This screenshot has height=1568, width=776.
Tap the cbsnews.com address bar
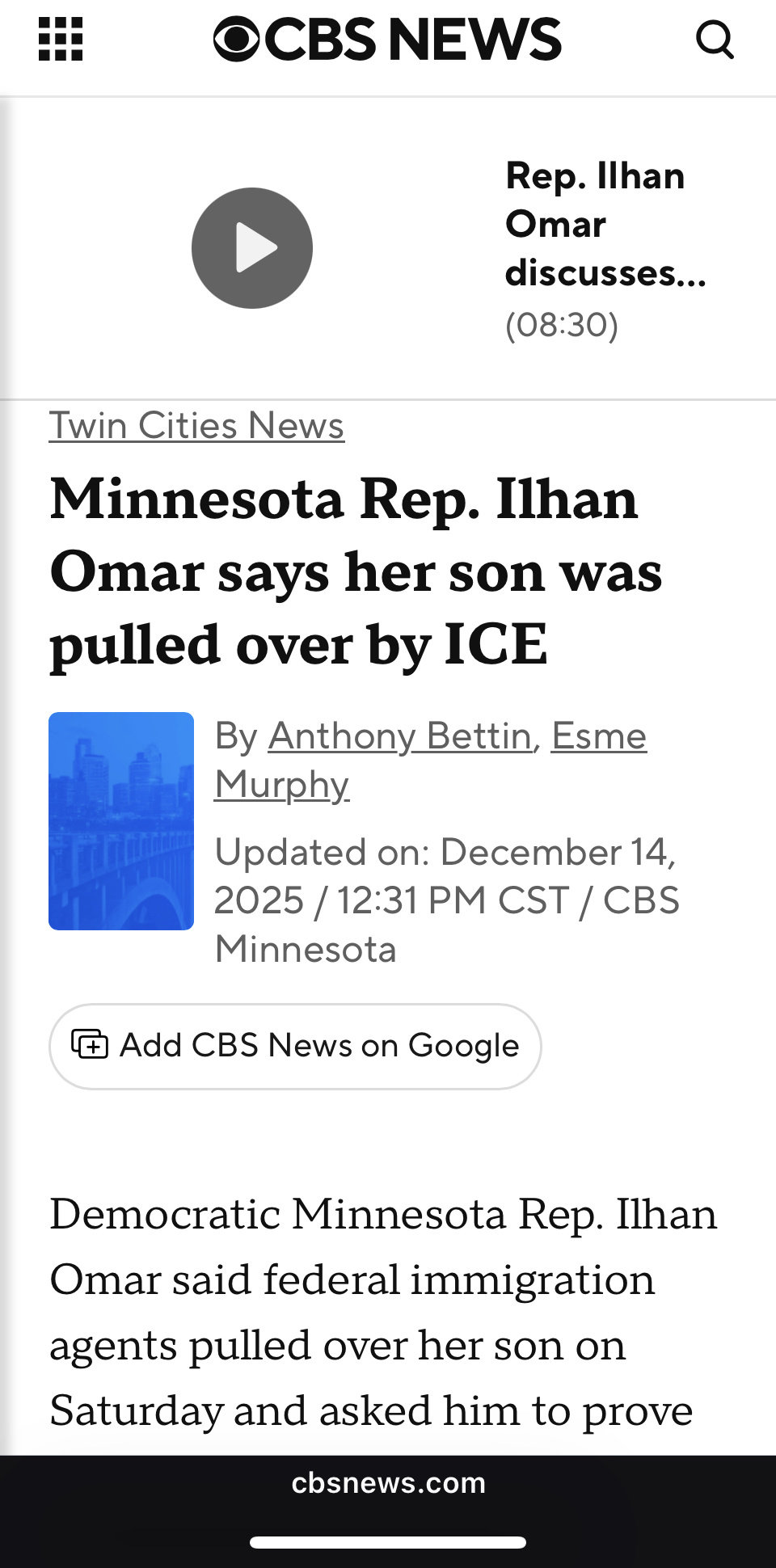coord(388,1483)
